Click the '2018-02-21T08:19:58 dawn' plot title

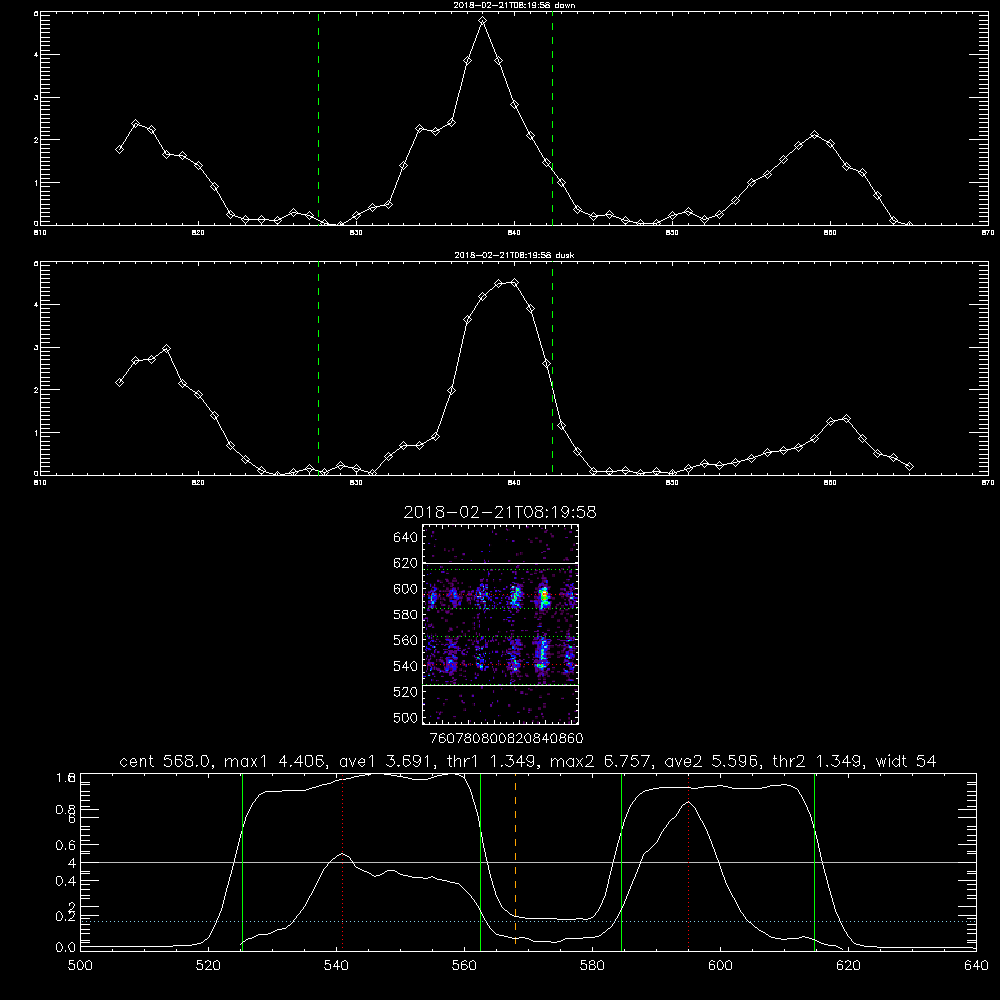tap(514, 5)
